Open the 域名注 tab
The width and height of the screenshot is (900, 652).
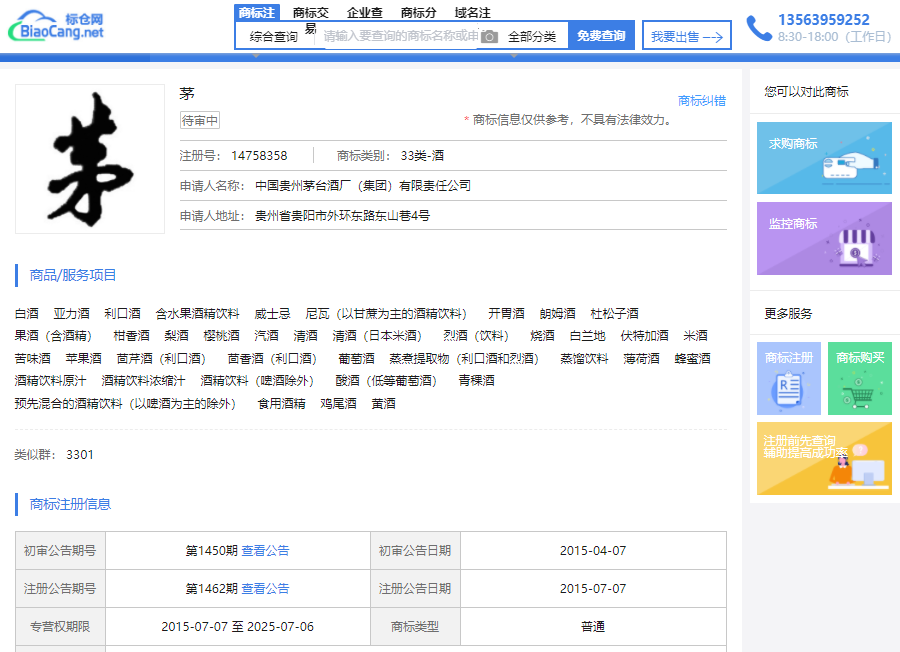(472, 13)
